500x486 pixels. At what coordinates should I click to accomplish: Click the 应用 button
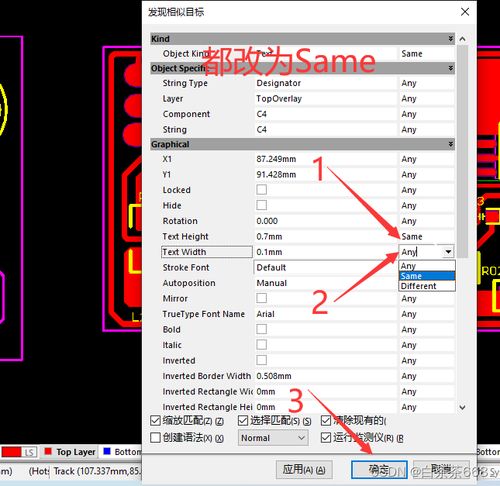coord(304,470)
